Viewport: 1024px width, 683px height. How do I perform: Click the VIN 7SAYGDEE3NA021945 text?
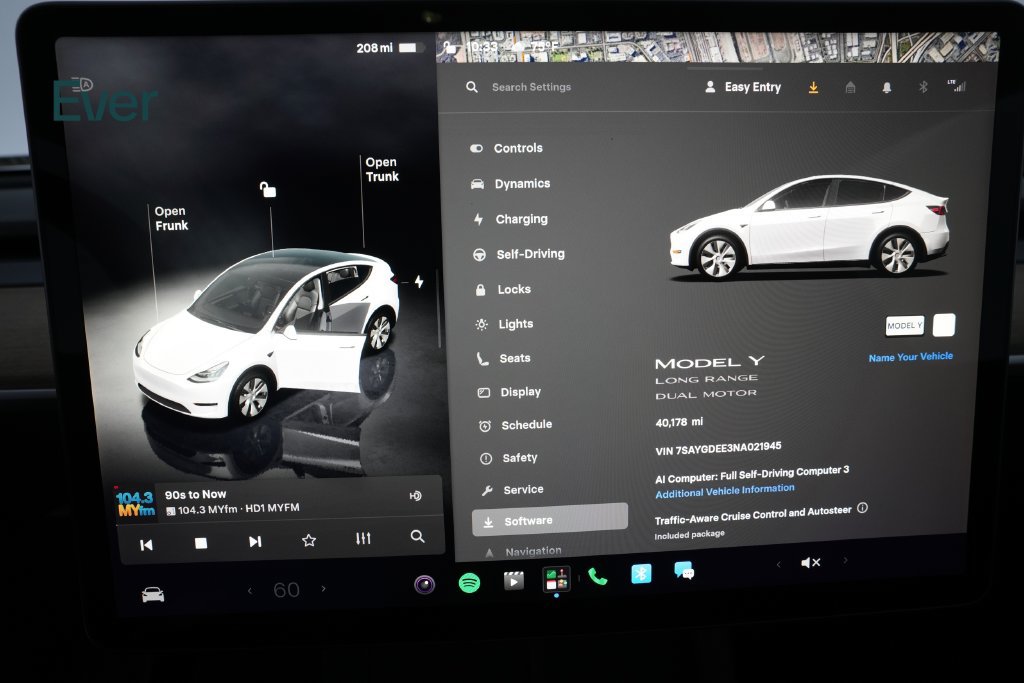point(718,449)
